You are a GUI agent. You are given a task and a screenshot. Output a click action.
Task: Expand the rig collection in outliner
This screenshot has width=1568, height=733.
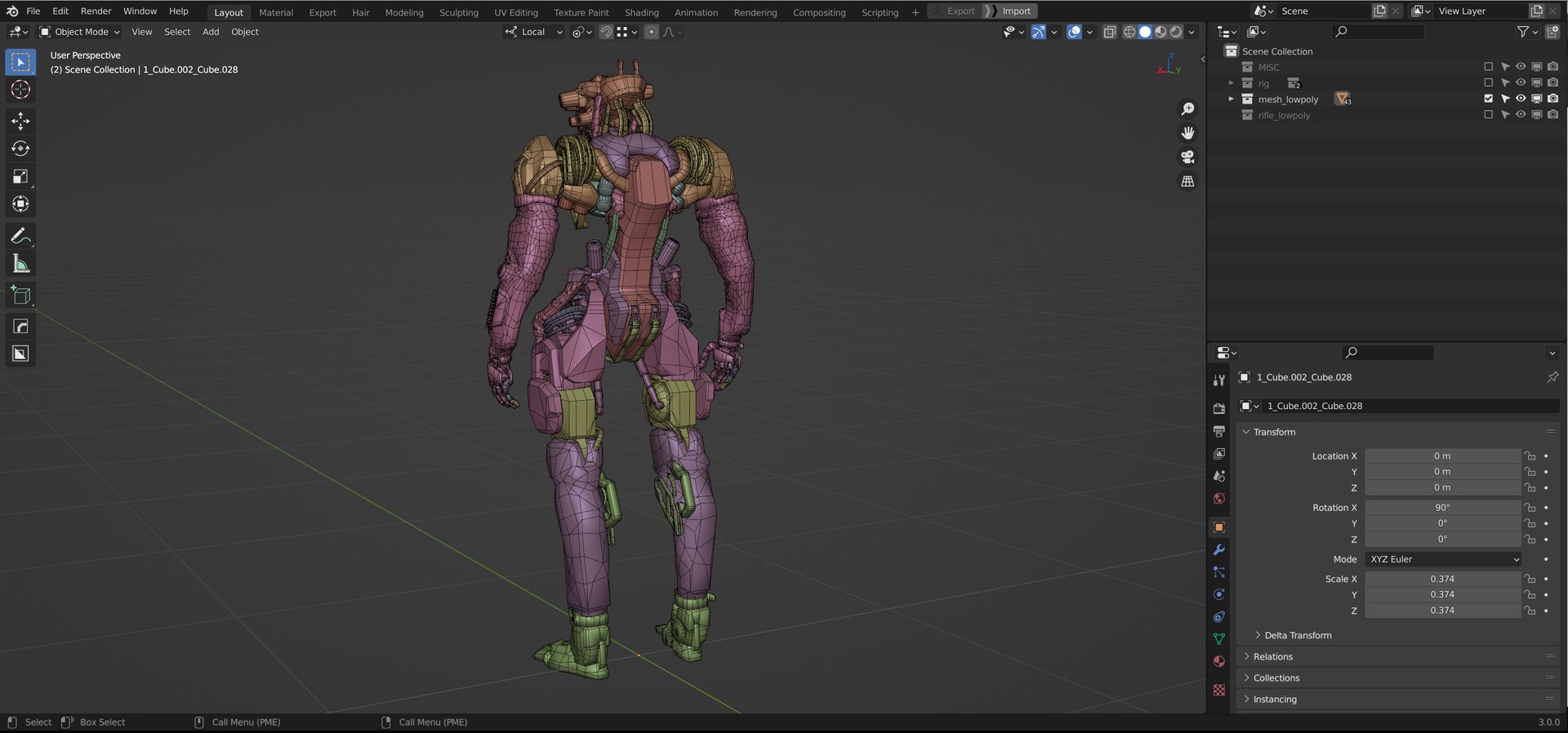1231,83
